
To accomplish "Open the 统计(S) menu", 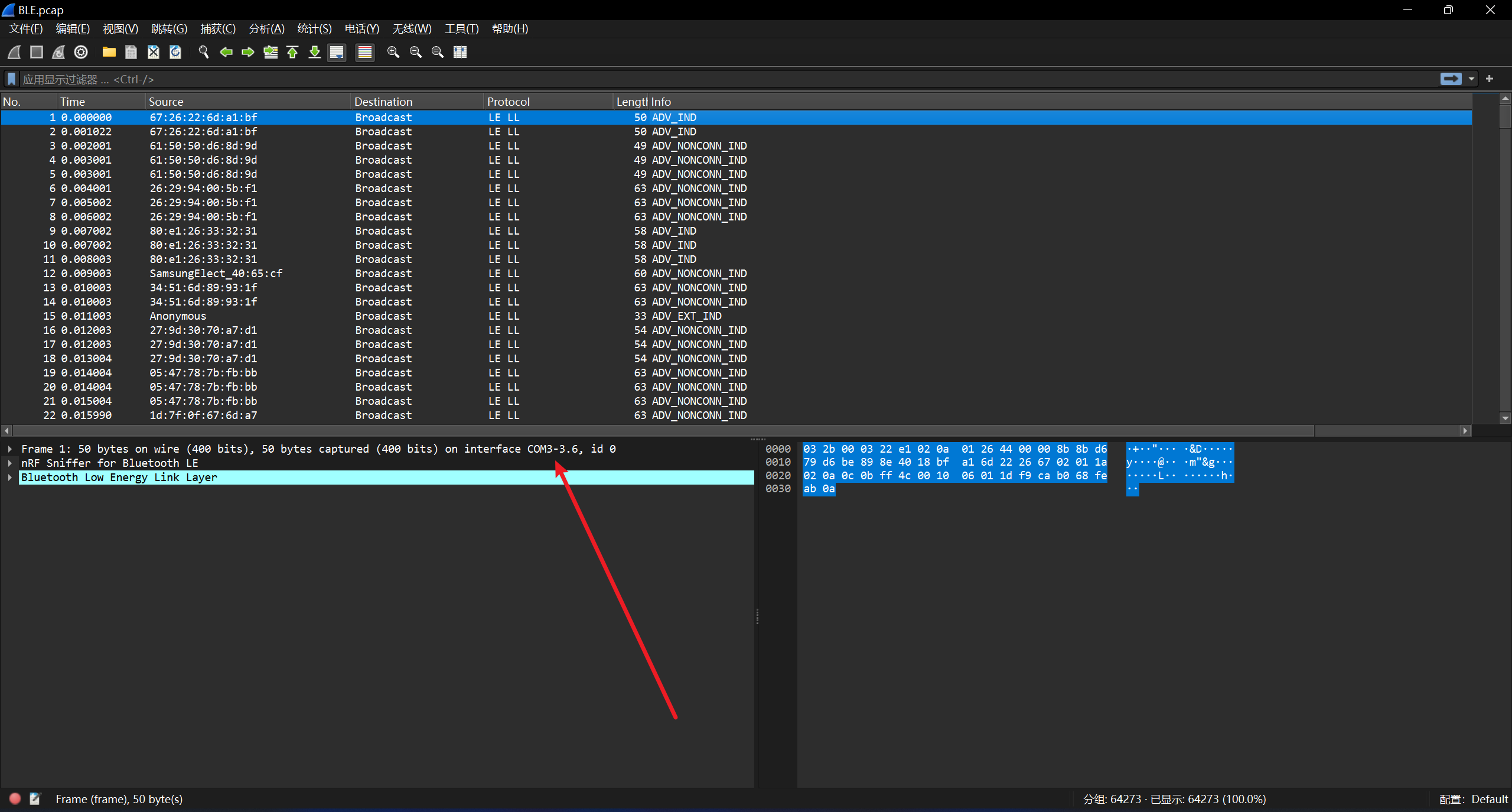I will click(x=314, y=28).
